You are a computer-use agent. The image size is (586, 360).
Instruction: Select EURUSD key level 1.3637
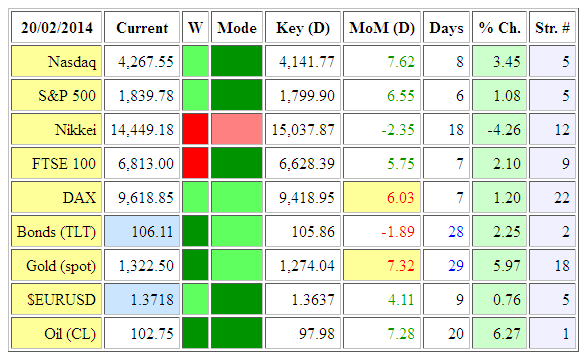[303, 299]
